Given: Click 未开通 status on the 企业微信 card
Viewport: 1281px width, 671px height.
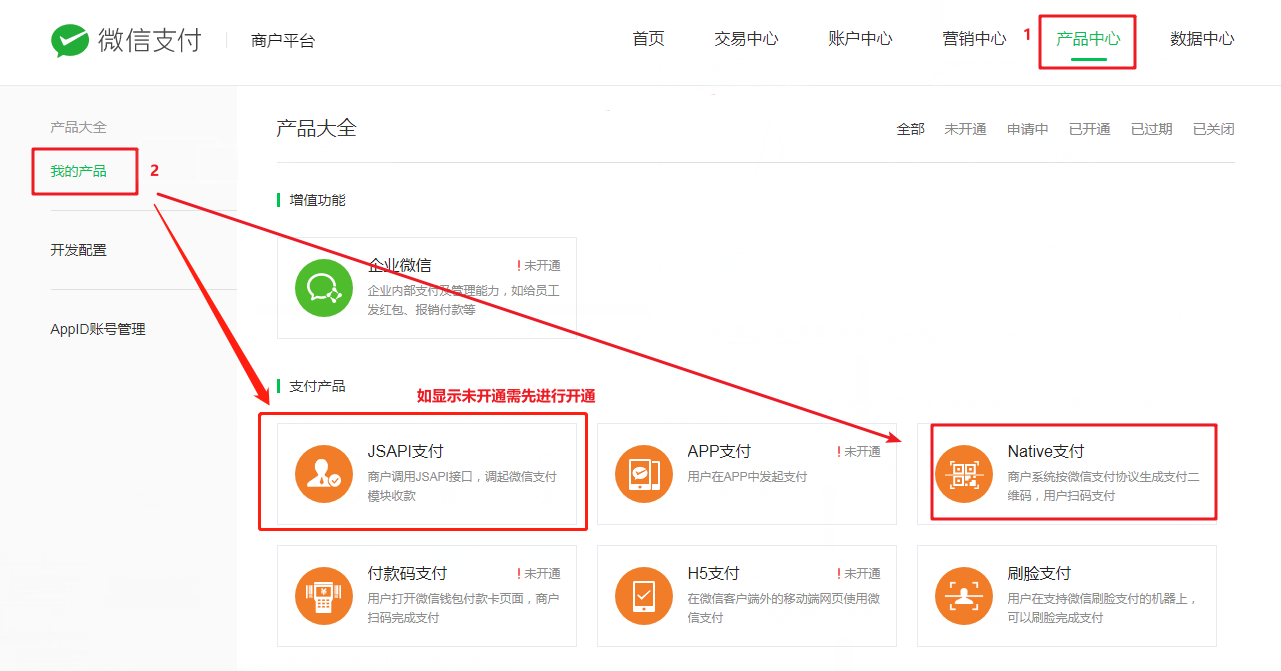Looking at the screenshot, I should [x=539, y=266].
